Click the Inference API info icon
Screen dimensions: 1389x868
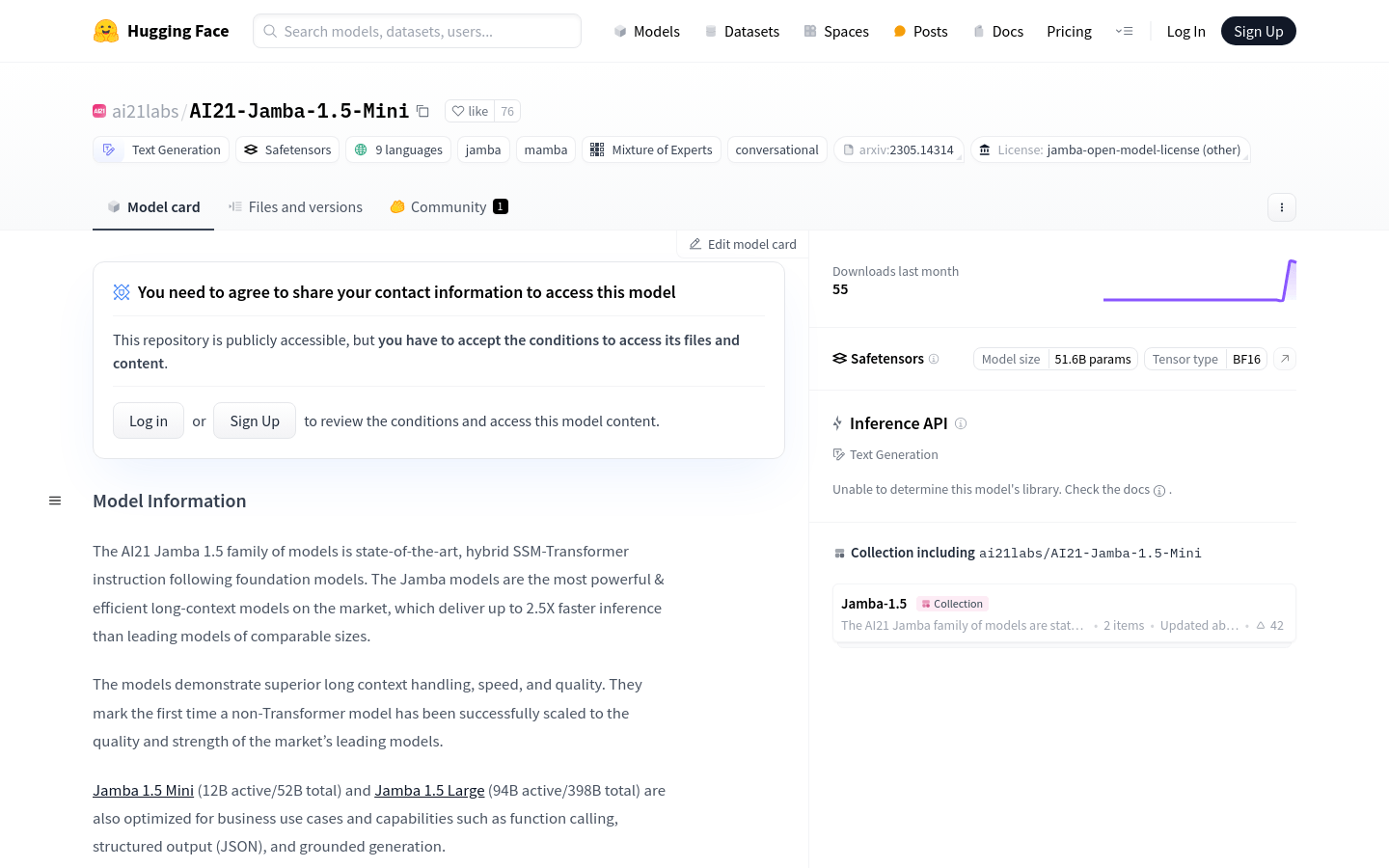(961, 423)
